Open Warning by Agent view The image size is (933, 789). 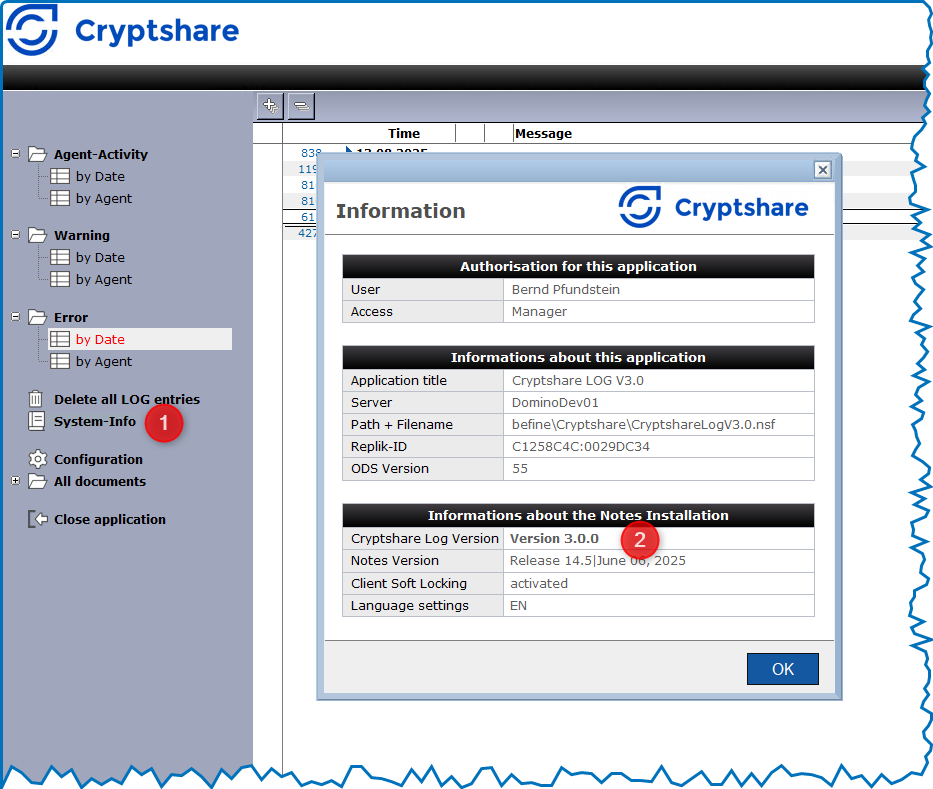[103, 279]
